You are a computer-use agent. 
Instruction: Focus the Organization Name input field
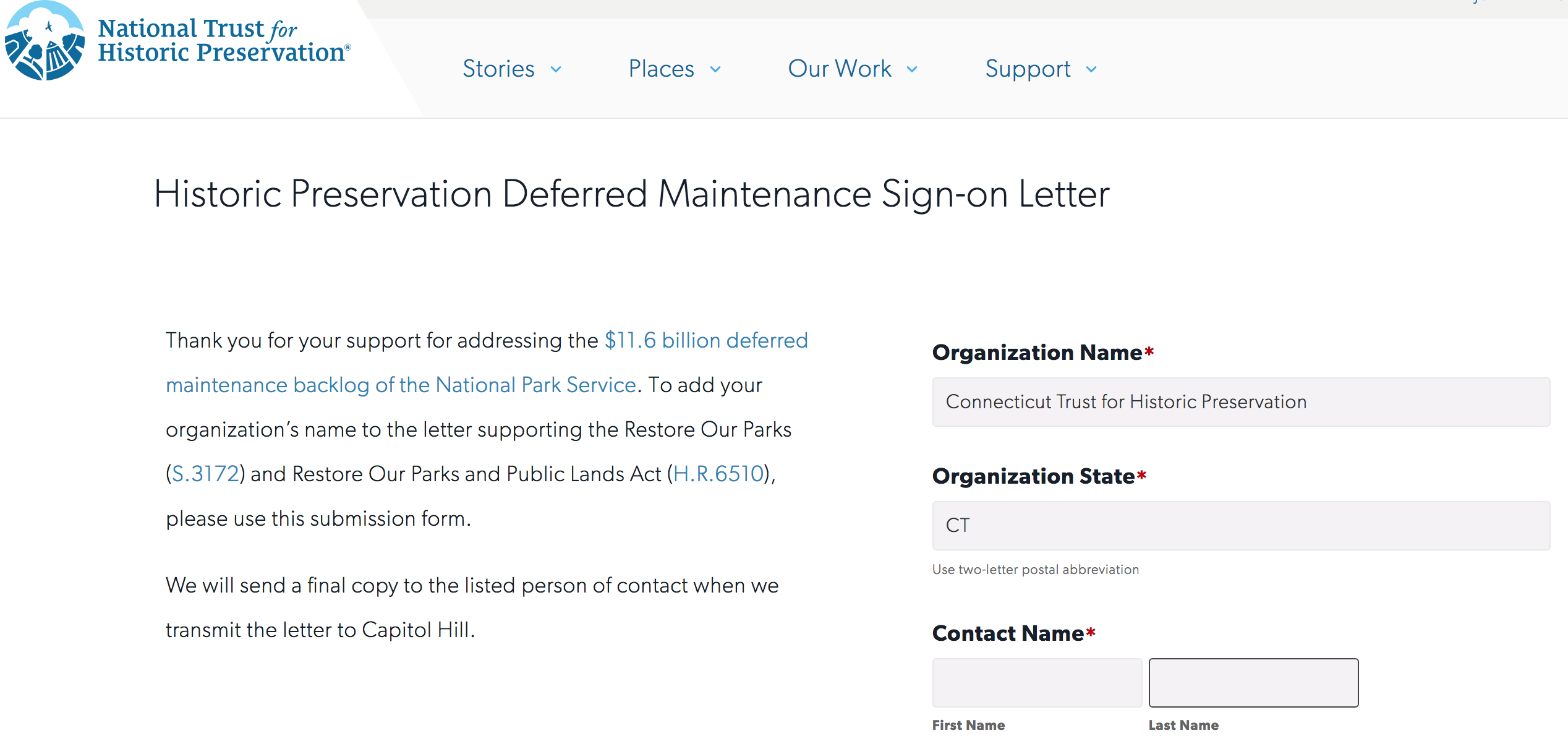point(1241,402)
